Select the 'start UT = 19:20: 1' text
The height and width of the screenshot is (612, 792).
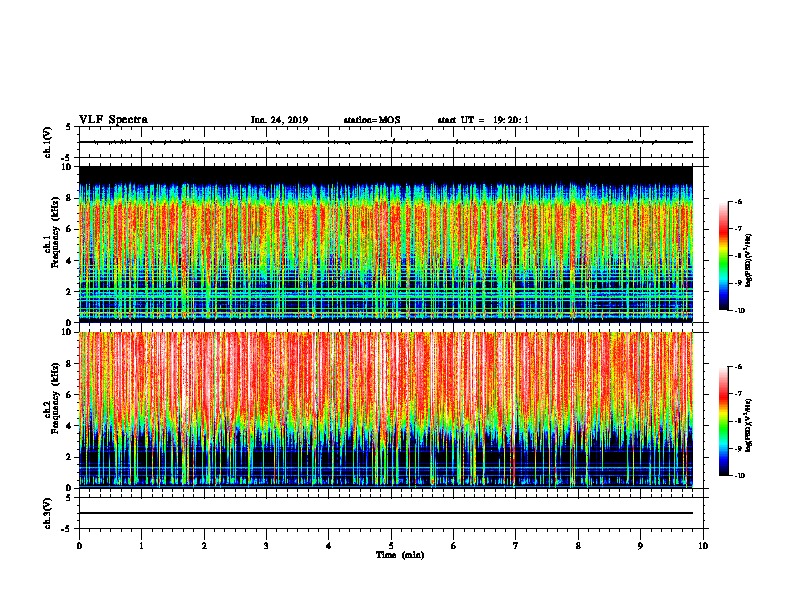click(483, 120)
